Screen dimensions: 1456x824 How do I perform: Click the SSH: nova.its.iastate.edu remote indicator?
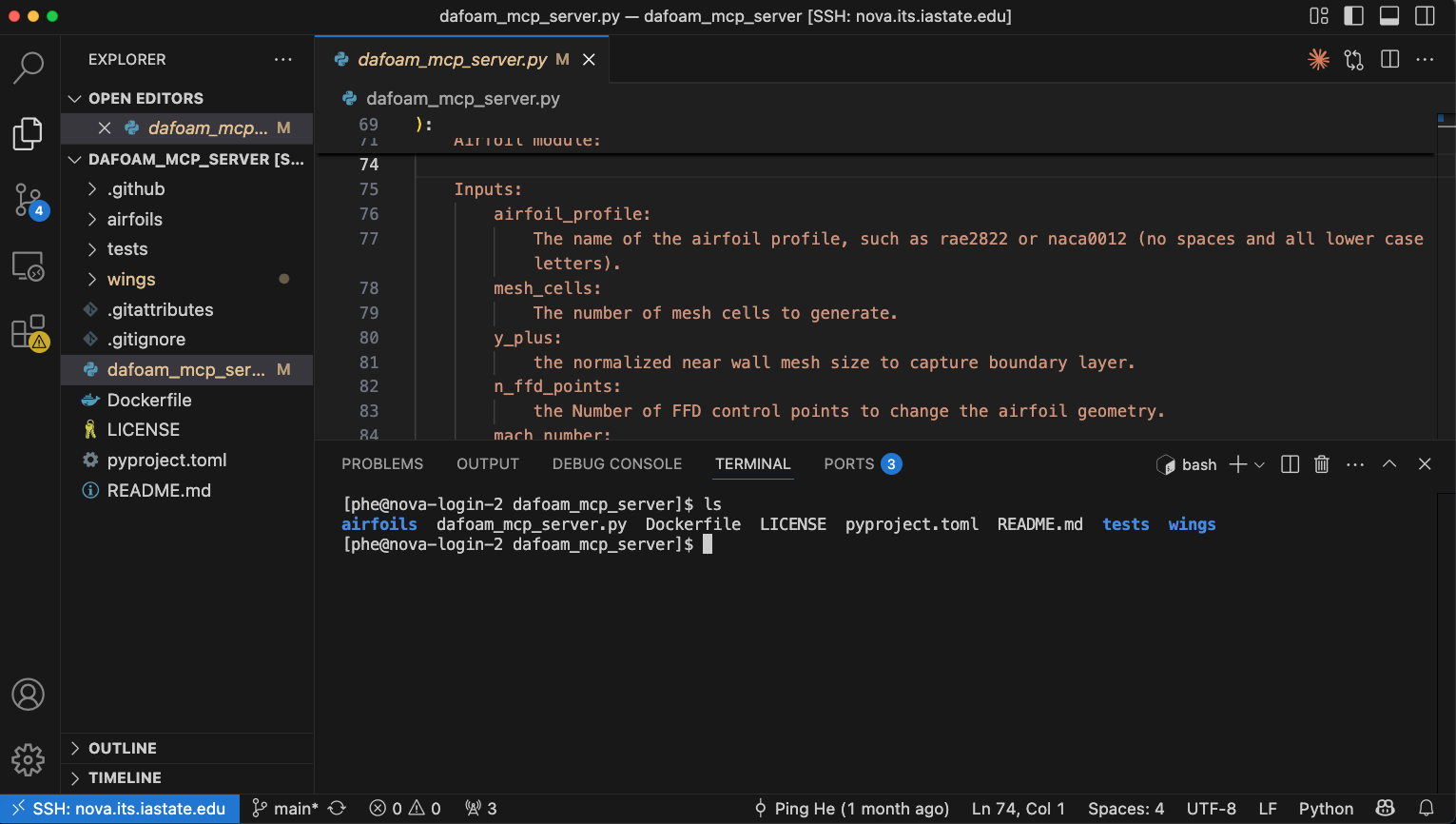coord(120,809)
